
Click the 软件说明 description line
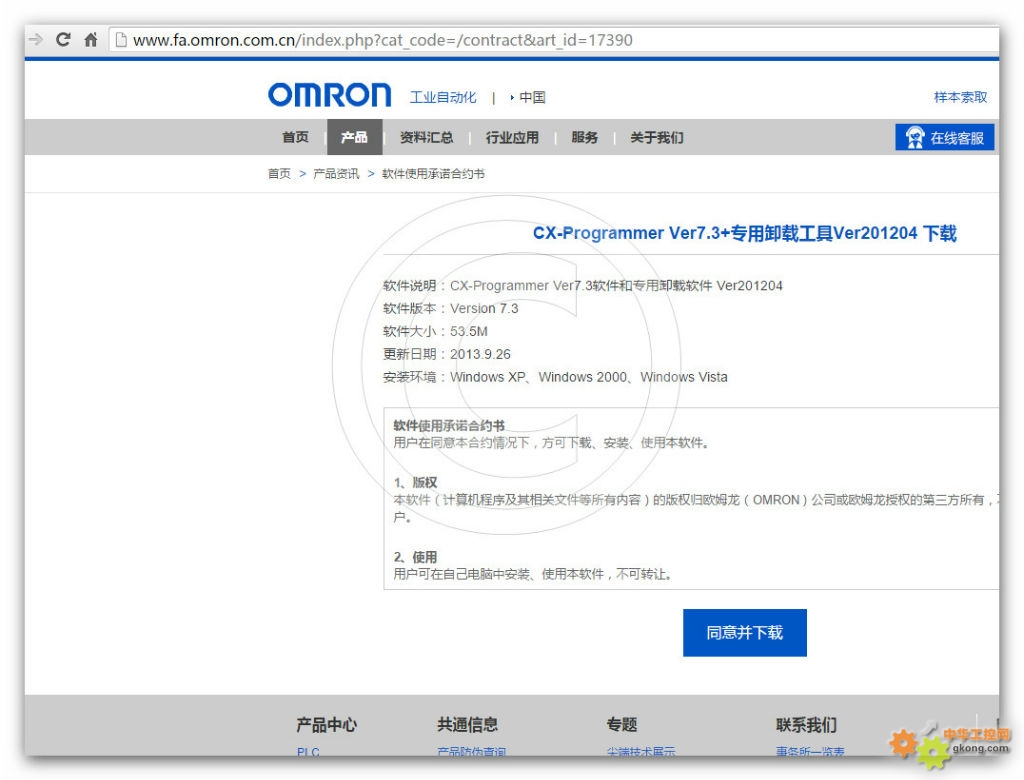583,285
